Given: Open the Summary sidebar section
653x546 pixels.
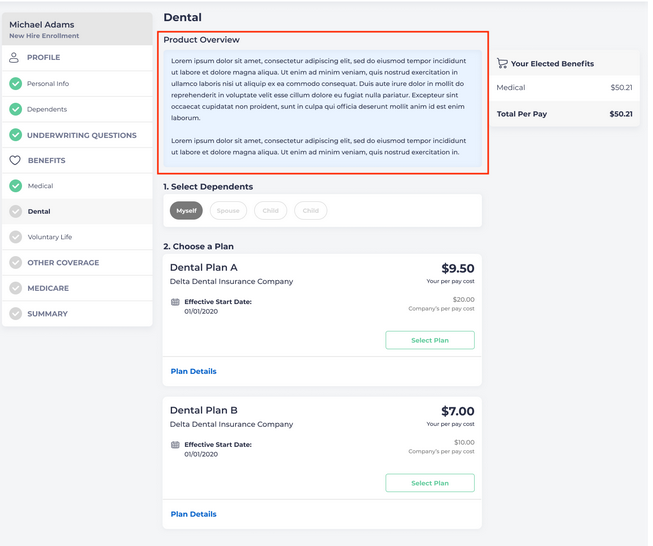Looking at the screenshot, I should (x=47, y=314).
